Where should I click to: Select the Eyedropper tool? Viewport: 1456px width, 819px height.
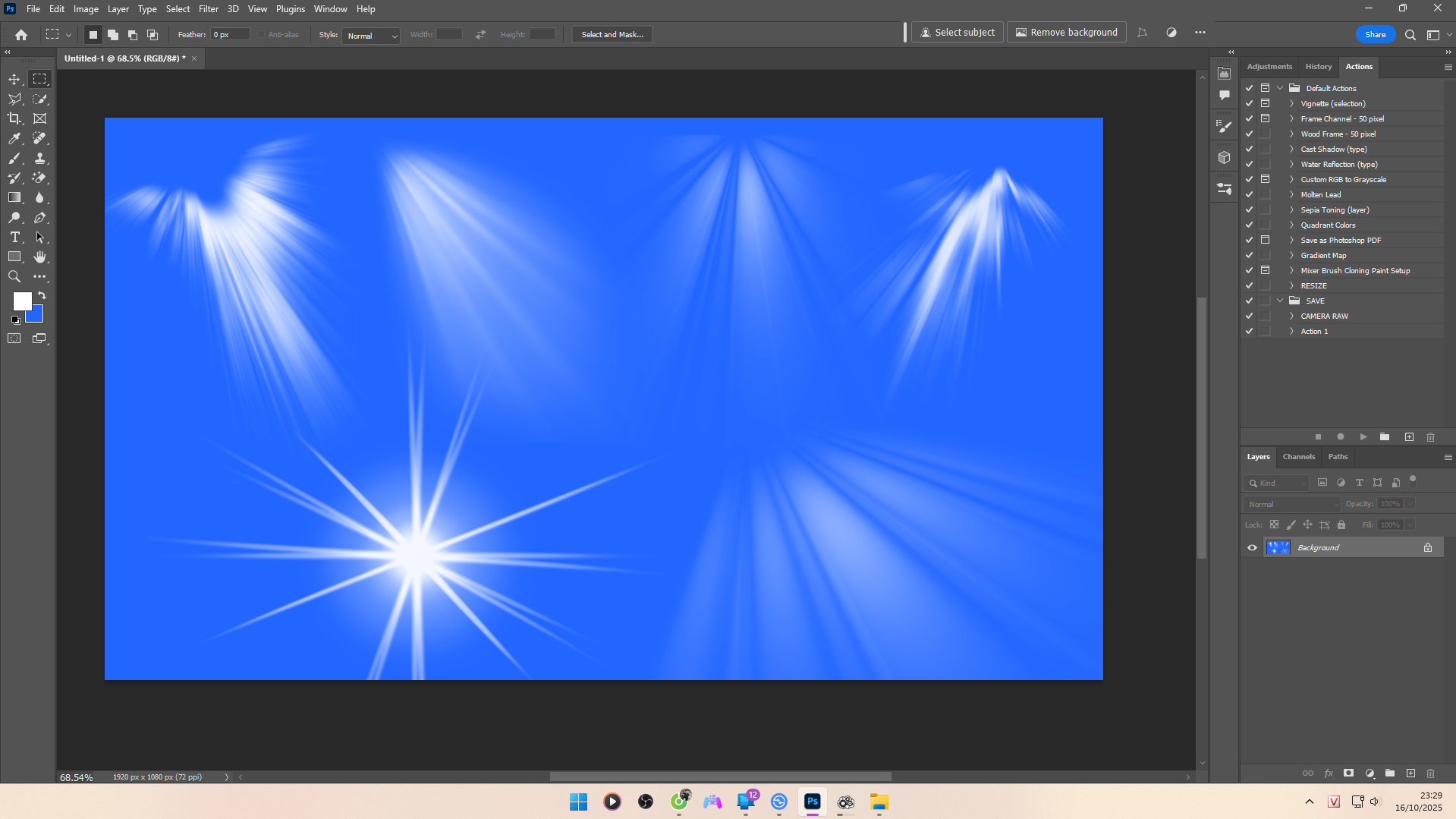click(x=14, y=138)
